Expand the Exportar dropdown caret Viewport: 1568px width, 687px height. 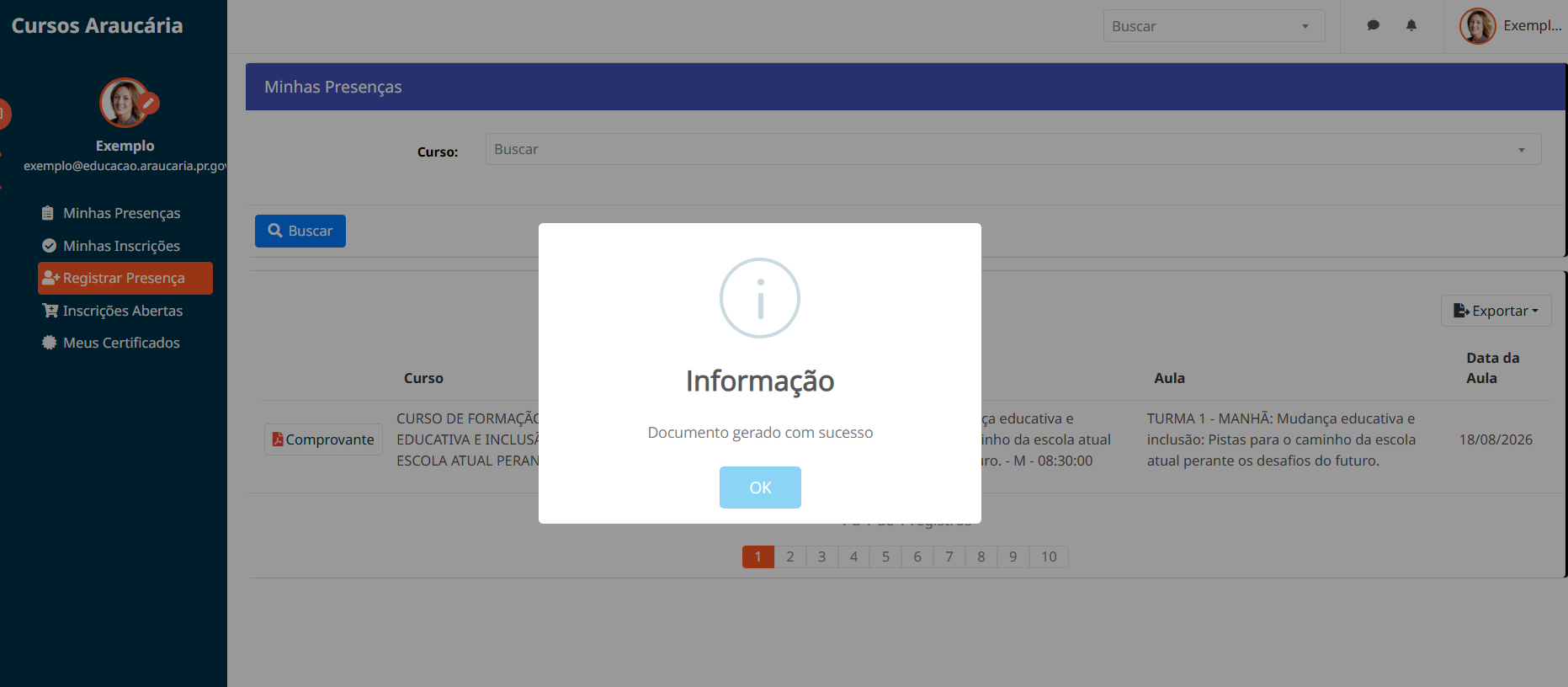pos(1535,312)
